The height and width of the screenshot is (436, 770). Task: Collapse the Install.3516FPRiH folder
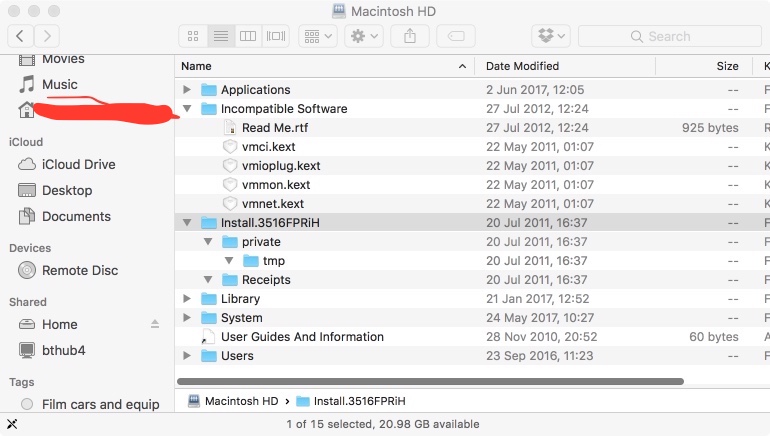tap(187, 222)
